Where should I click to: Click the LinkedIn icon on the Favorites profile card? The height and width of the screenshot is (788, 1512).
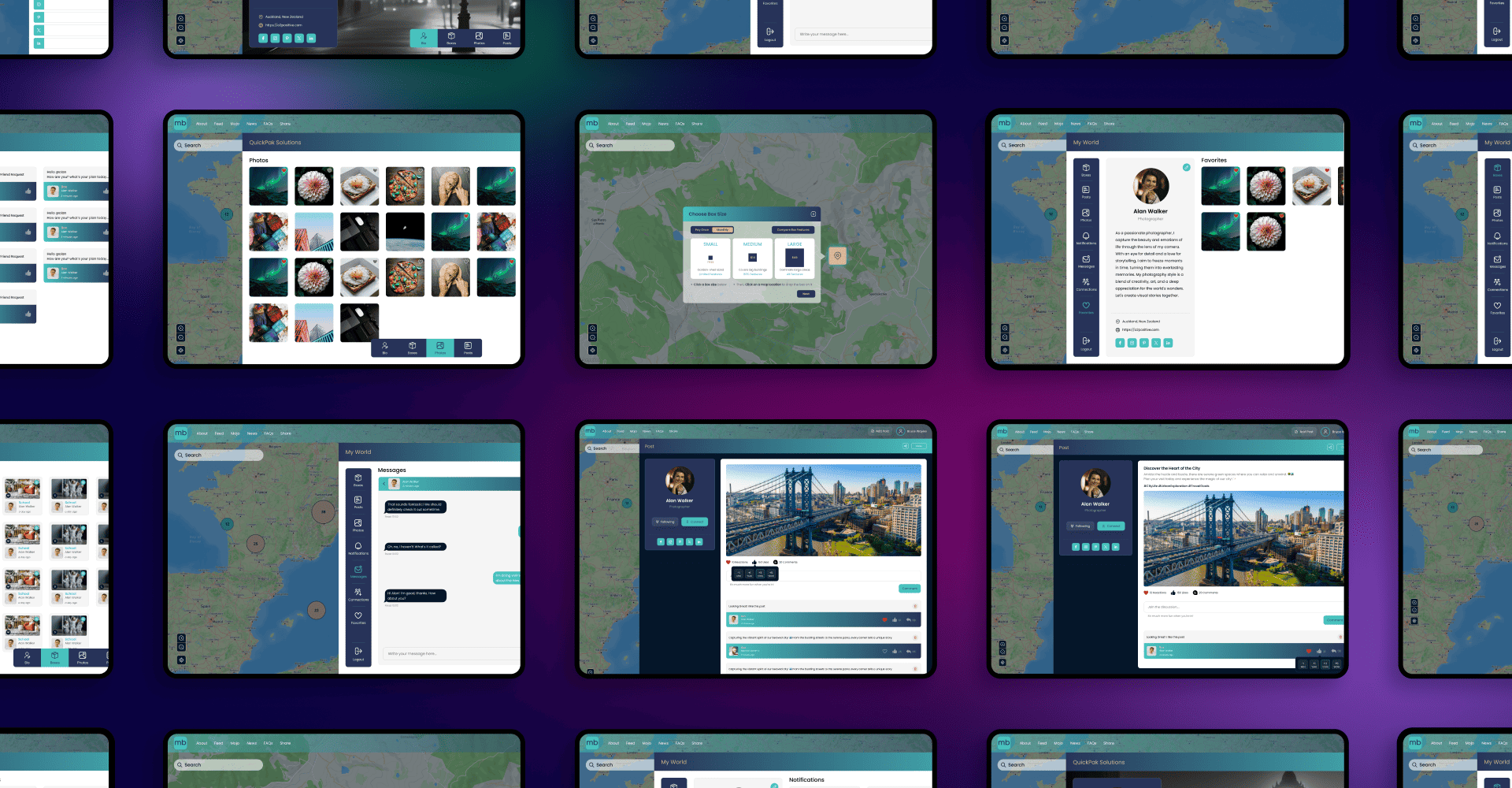1168,343
